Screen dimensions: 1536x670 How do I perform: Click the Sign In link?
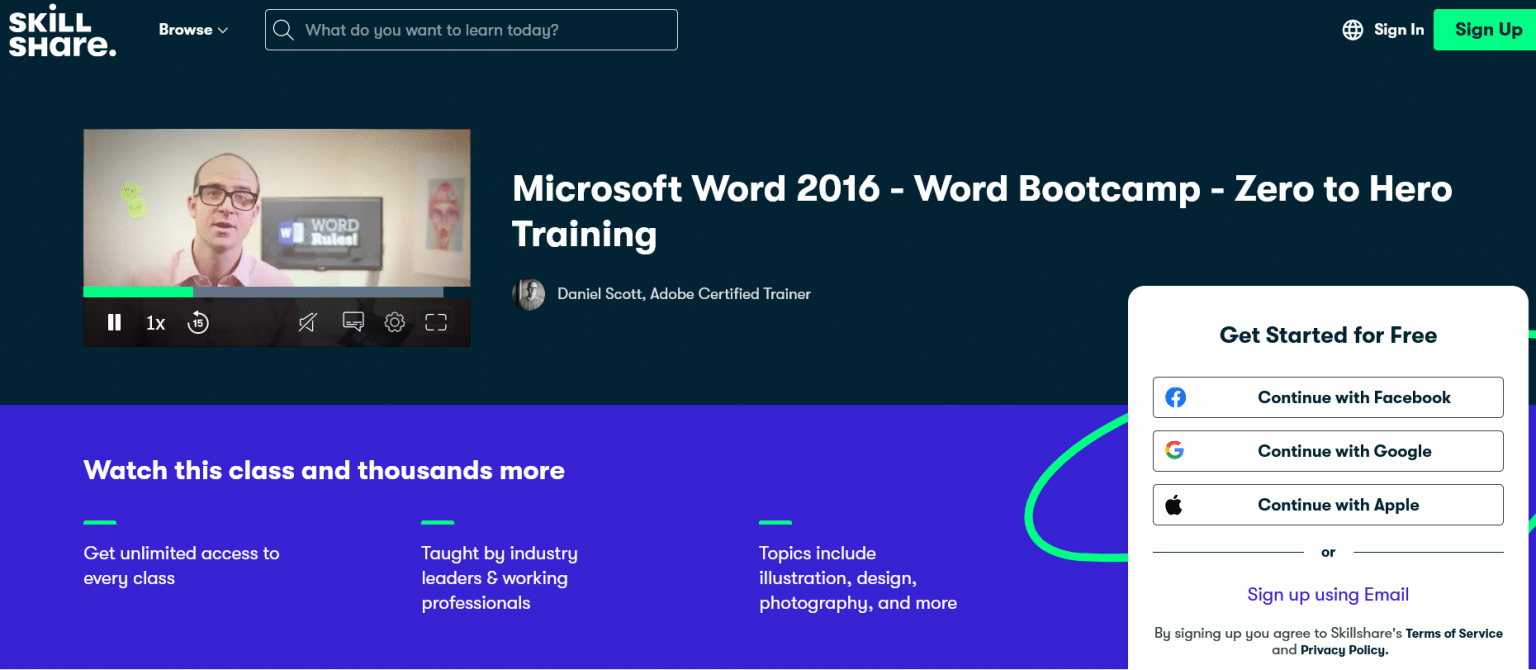pyautogui.click(x=1398, y=30)
